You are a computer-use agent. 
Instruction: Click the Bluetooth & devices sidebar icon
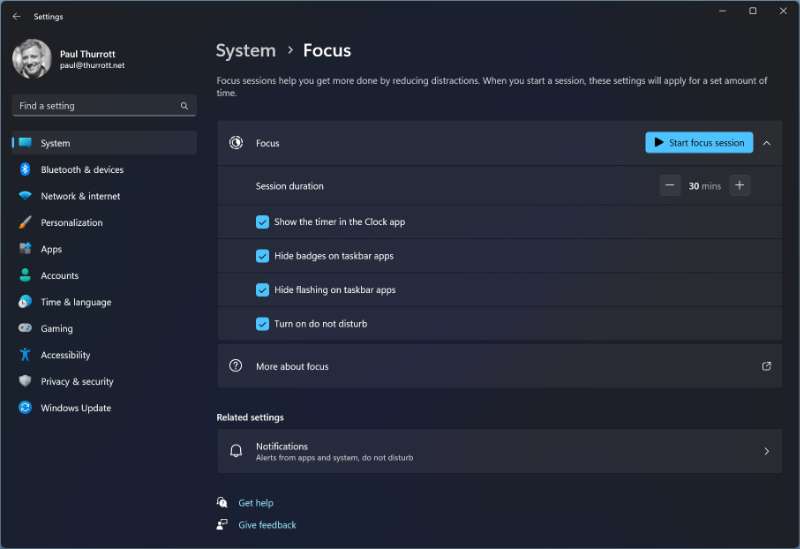tap(25, 170)
